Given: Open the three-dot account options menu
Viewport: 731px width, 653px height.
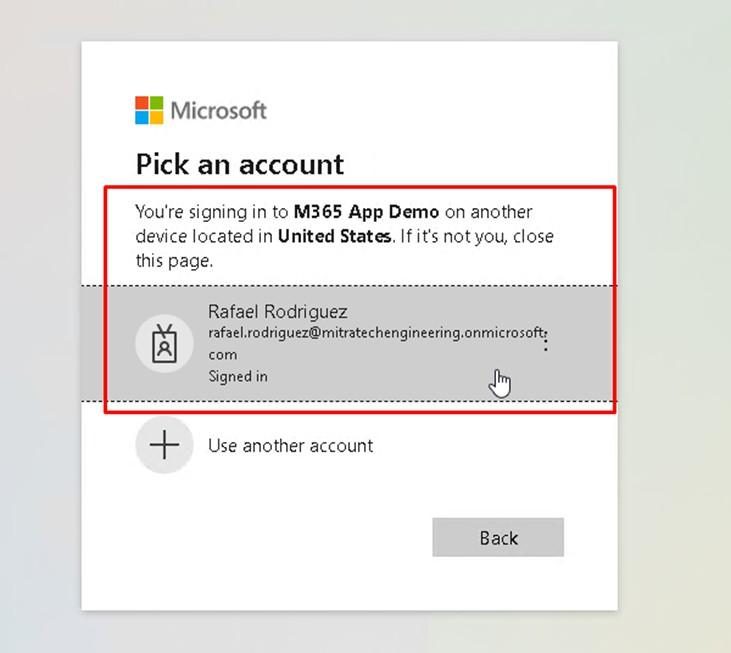Looking at the screenshot, I should pos(545,342).
